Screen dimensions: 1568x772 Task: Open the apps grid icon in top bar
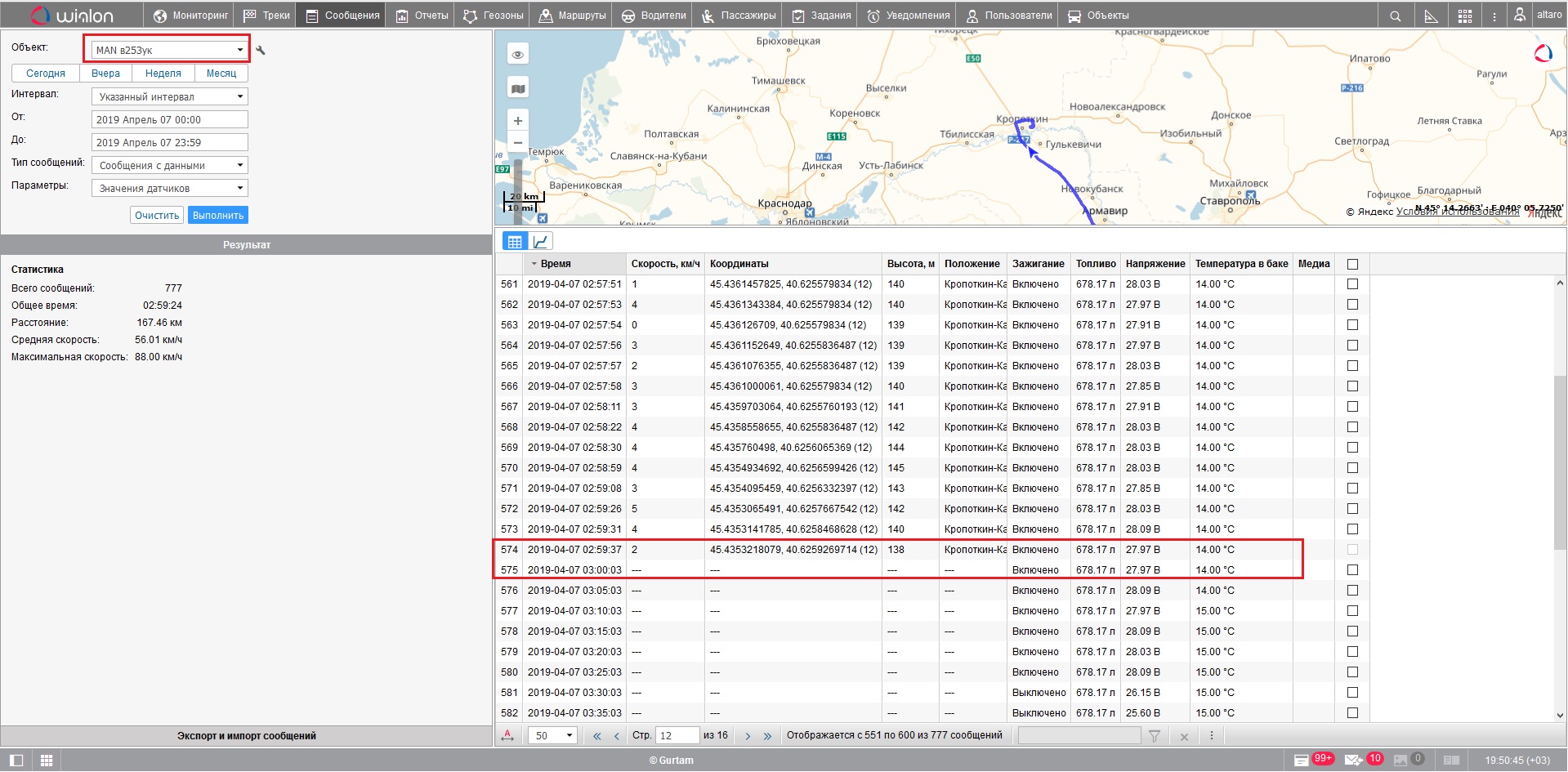point(1465,16)
